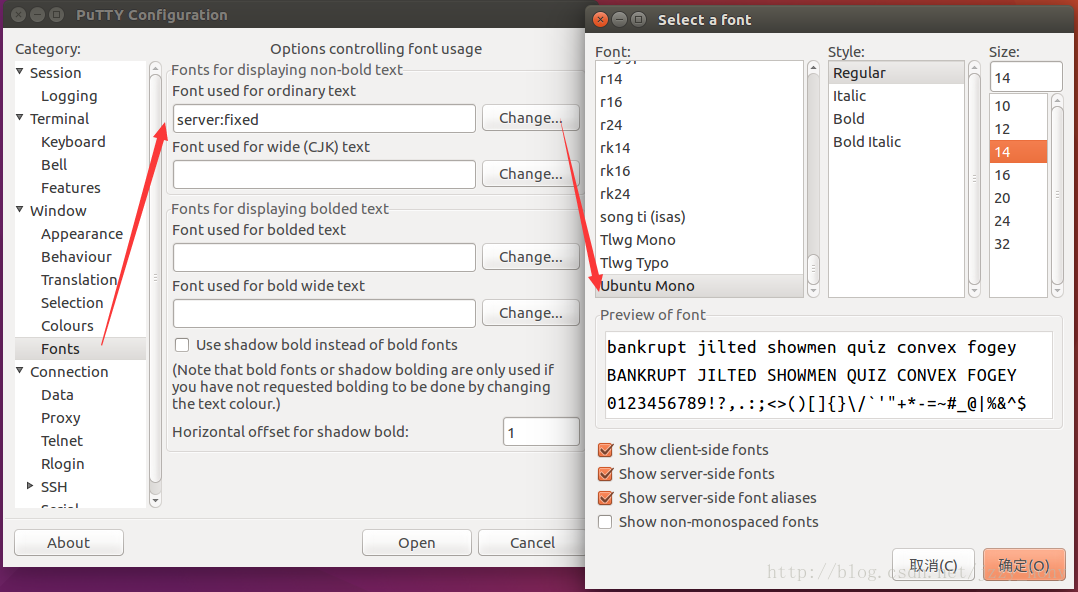Screen dimensions: 1078x592
Task: Click the ordinary text font field
Action: (x=324, y=118)
